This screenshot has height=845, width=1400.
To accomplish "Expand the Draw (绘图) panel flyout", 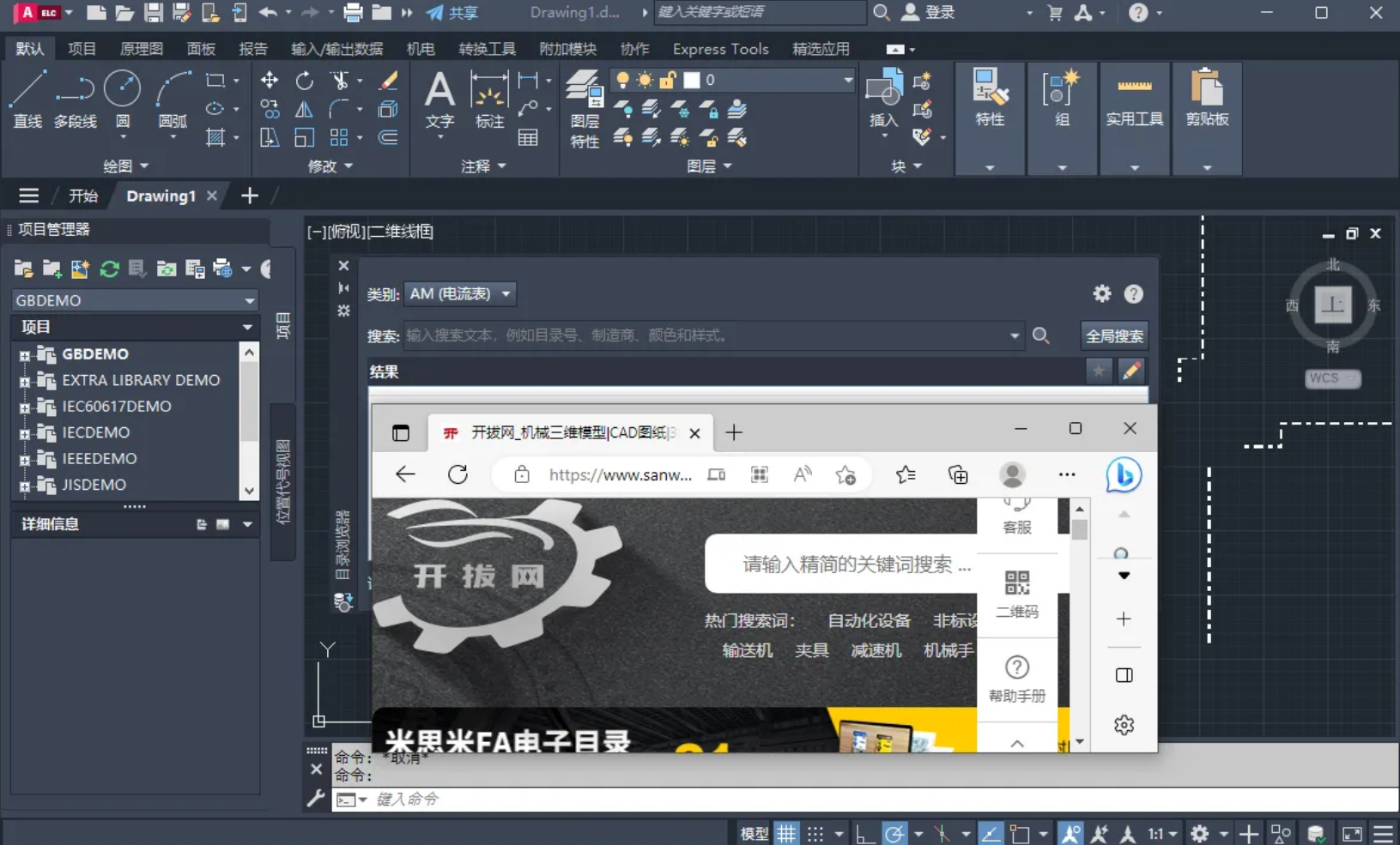I will click(126, 166).
